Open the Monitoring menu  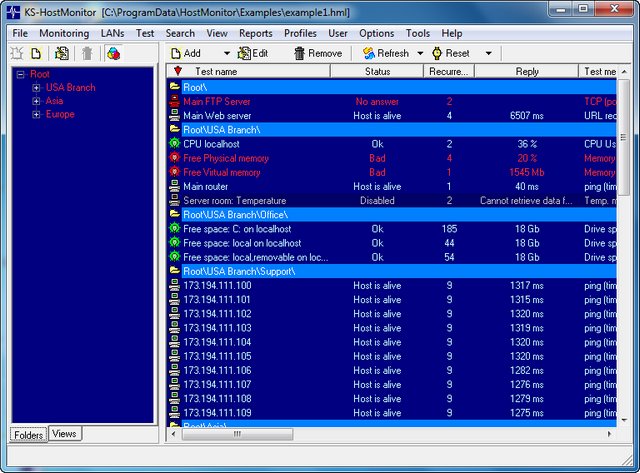[64, 33]
